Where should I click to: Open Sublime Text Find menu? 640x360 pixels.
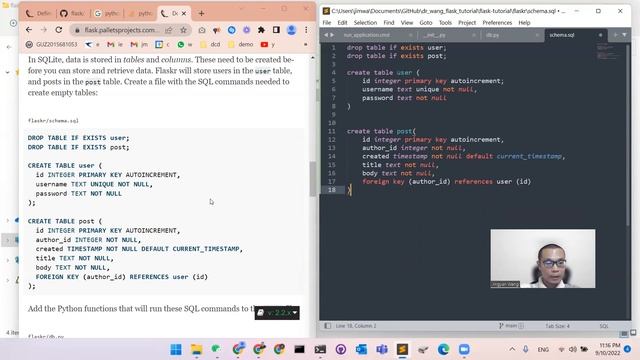click(389, 22)
